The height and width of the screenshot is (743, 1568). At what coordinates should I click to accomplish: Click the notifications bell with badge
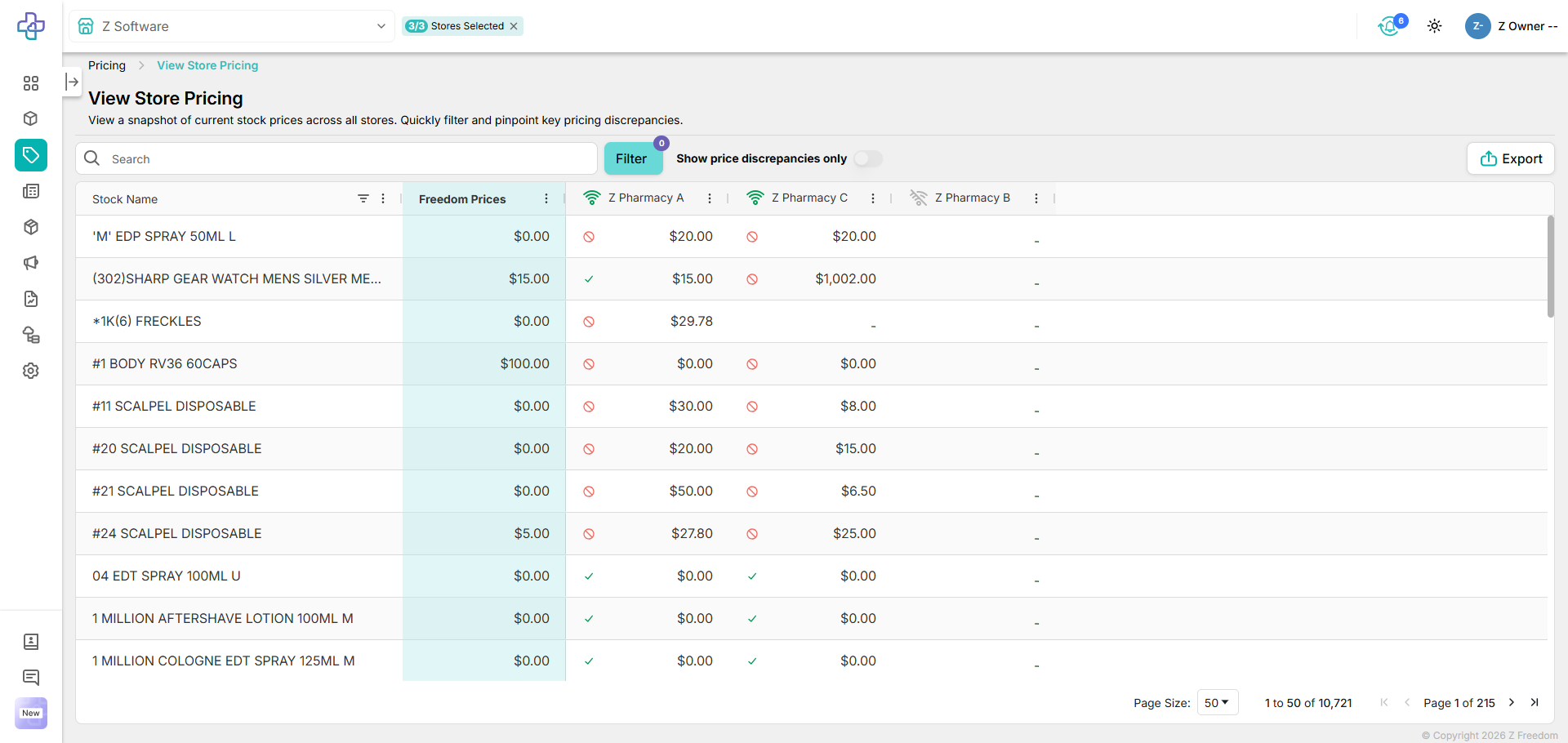(x=1389, y=26)
